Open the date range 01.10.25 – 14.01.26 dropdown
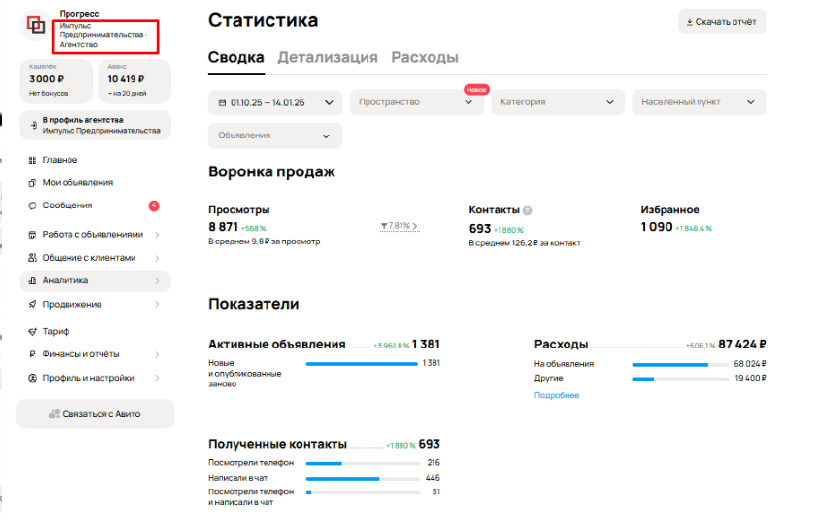The image size is (831, 525). (275, 102)
